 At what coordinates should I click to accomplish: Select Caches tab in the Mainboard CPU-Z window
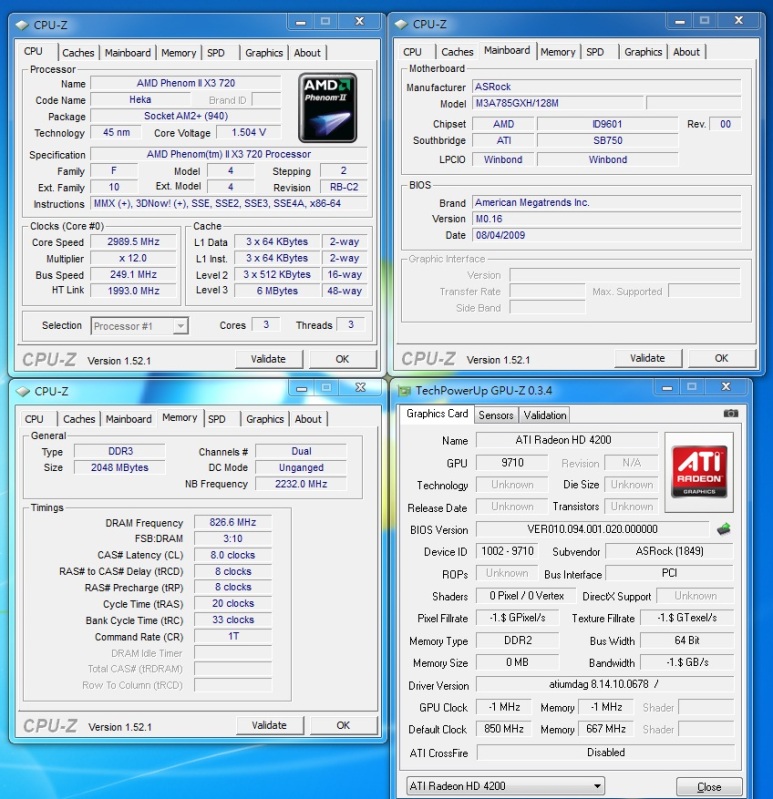457,51
